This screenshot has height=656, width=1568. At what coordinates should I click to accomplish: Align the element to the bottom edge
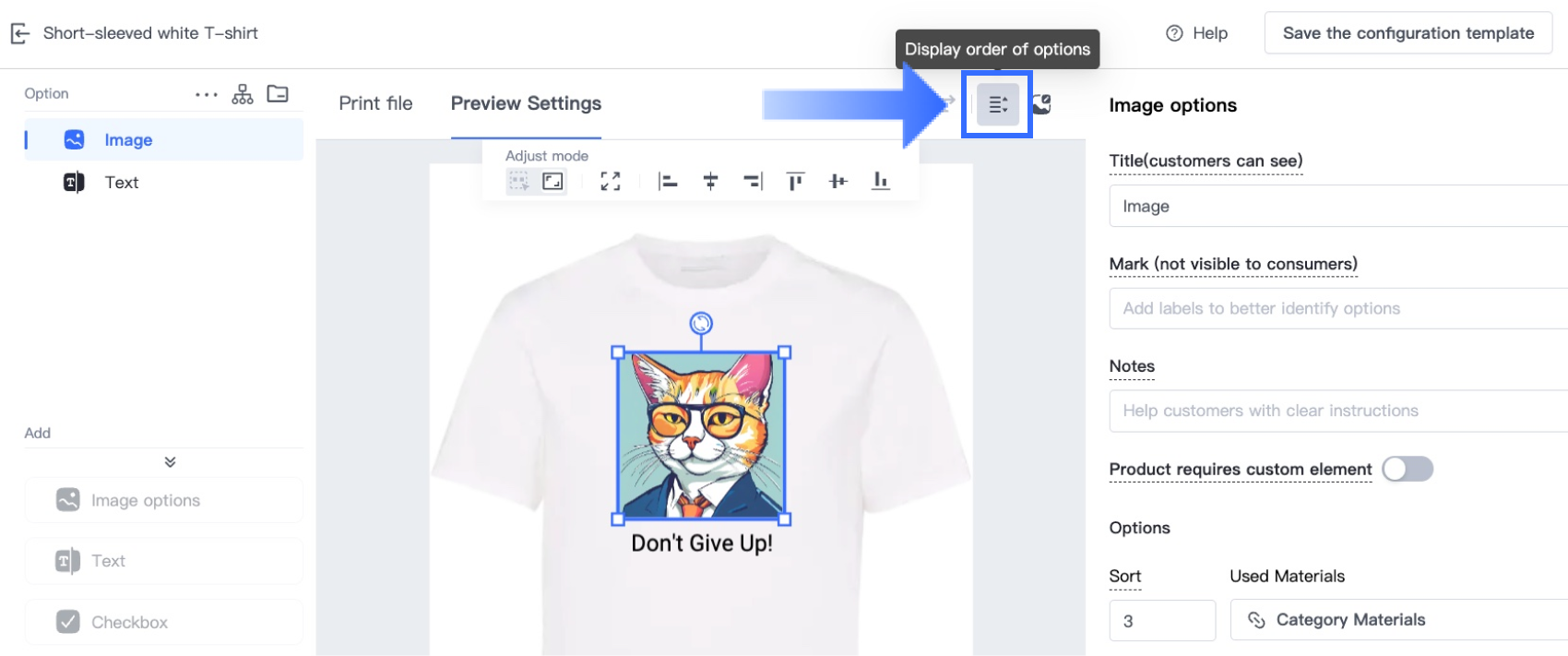881,181
